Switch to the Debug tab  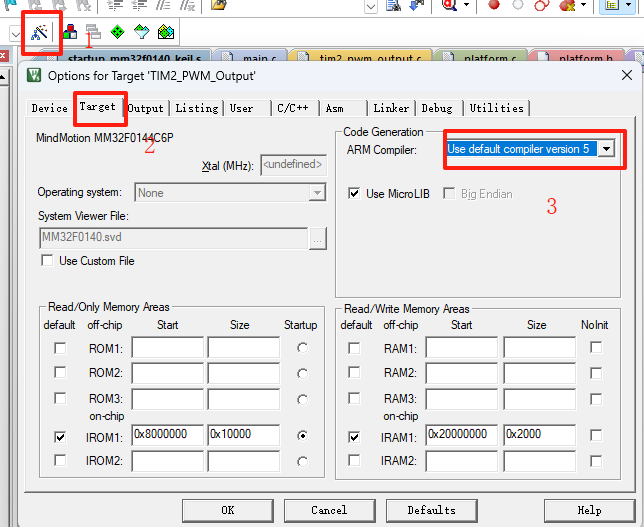437,108
